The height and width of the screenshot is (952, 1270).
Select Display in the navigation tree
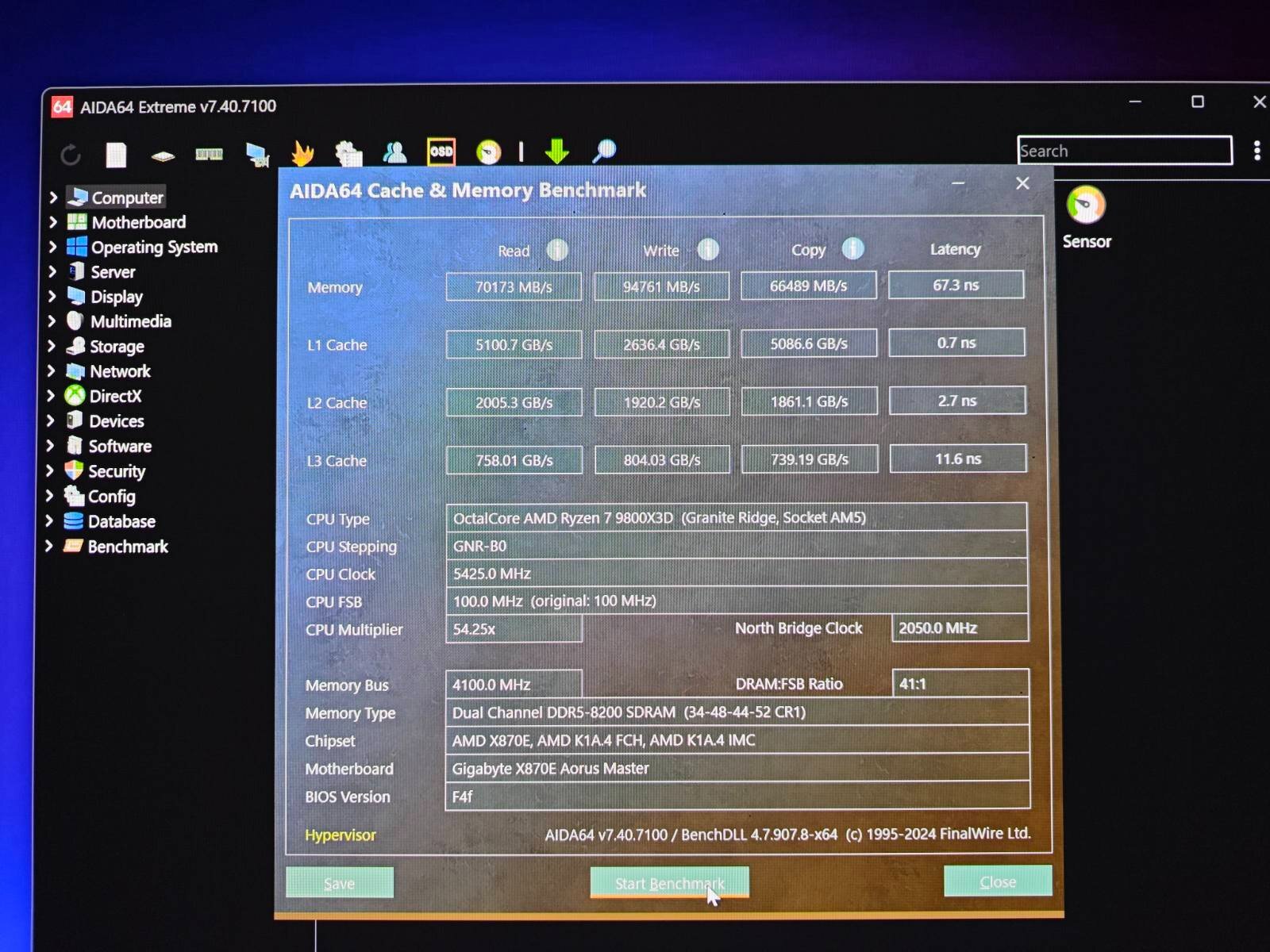[x=117, y=297]
